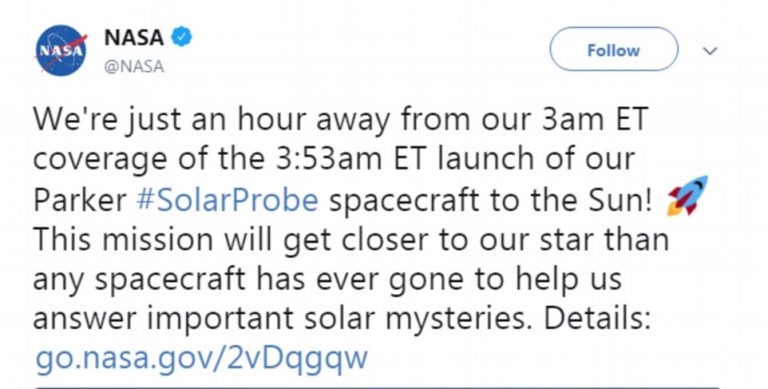Image resolution: width=768 pixels, height=389 pixels.
Task: Expand the tweet options chevron menu
Action: pyautogui.click(x=710, y=50)
